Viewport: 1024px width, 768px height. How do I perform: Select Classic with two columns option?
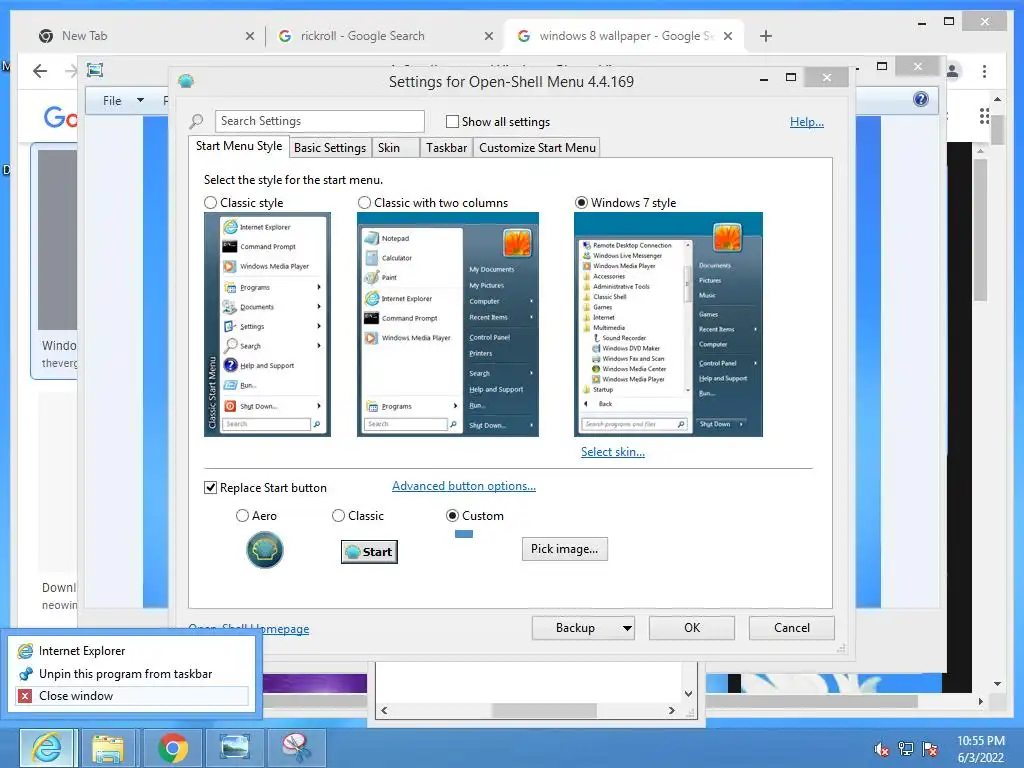pos(364,202)
